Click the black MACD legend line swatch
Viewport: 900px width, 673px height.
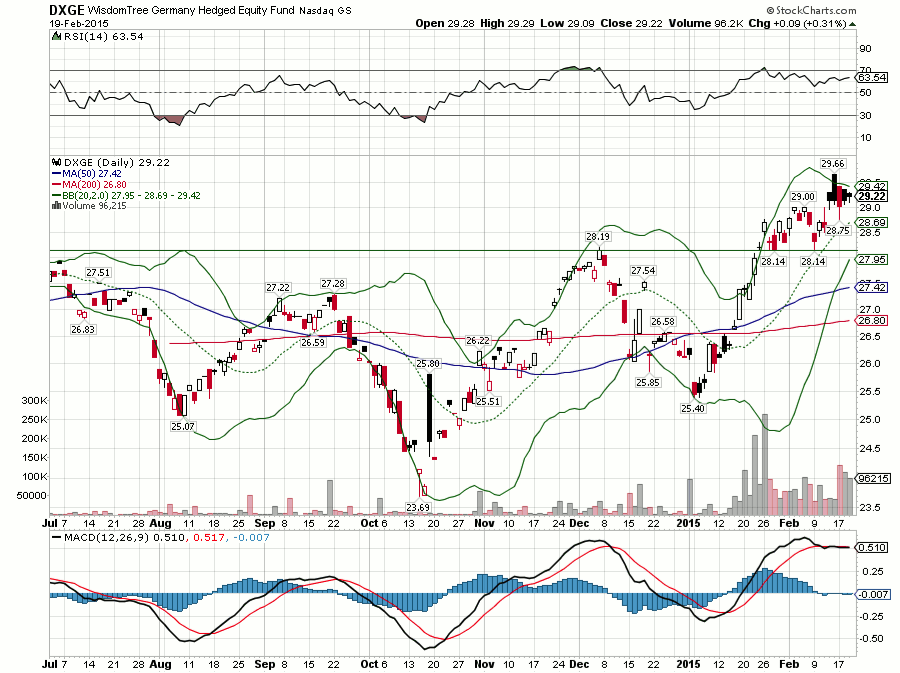tap(56, 538)
